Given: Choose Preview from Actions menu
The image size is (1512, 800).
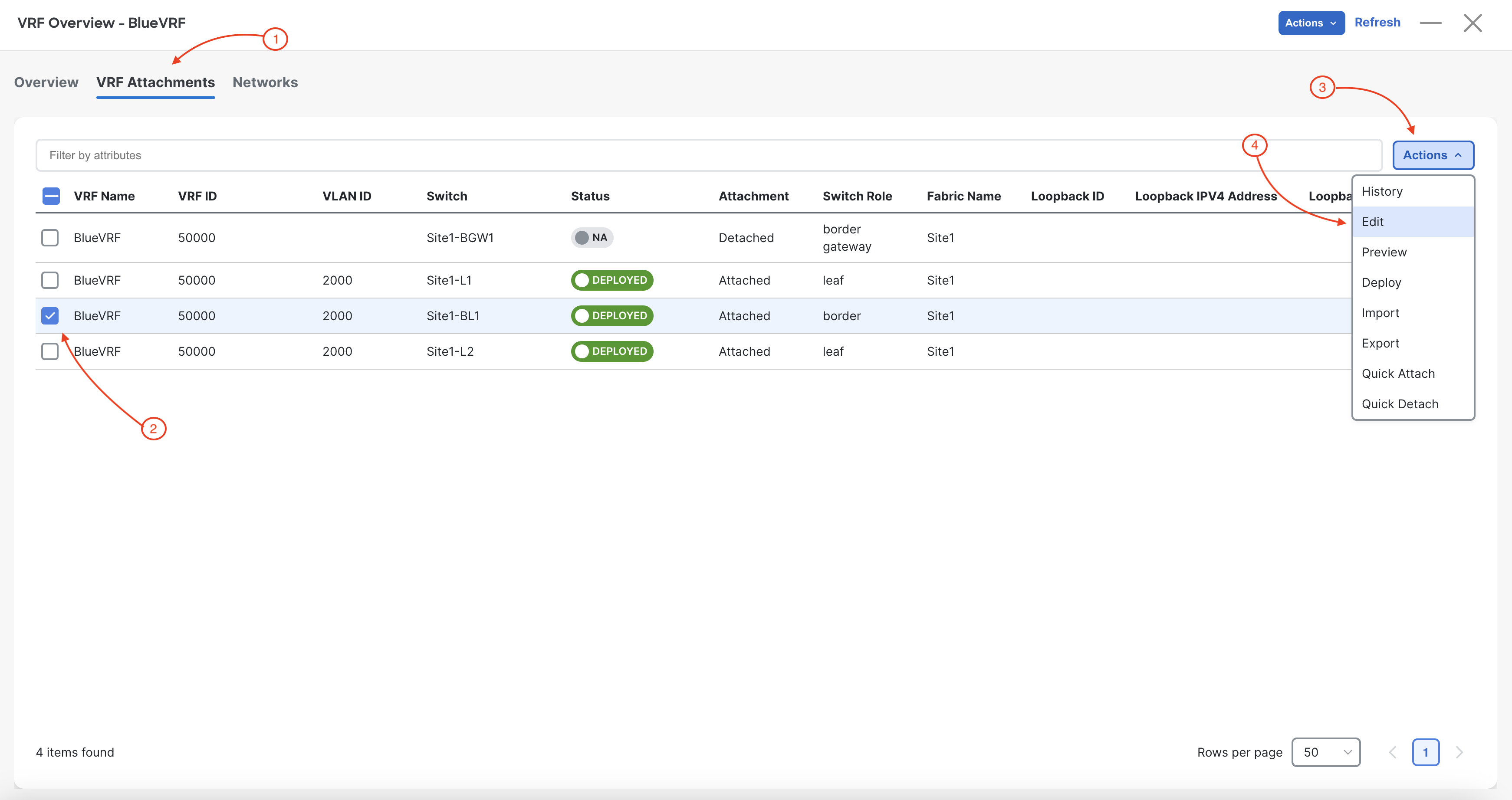Looking at the screenshot, I should 1413,252.
